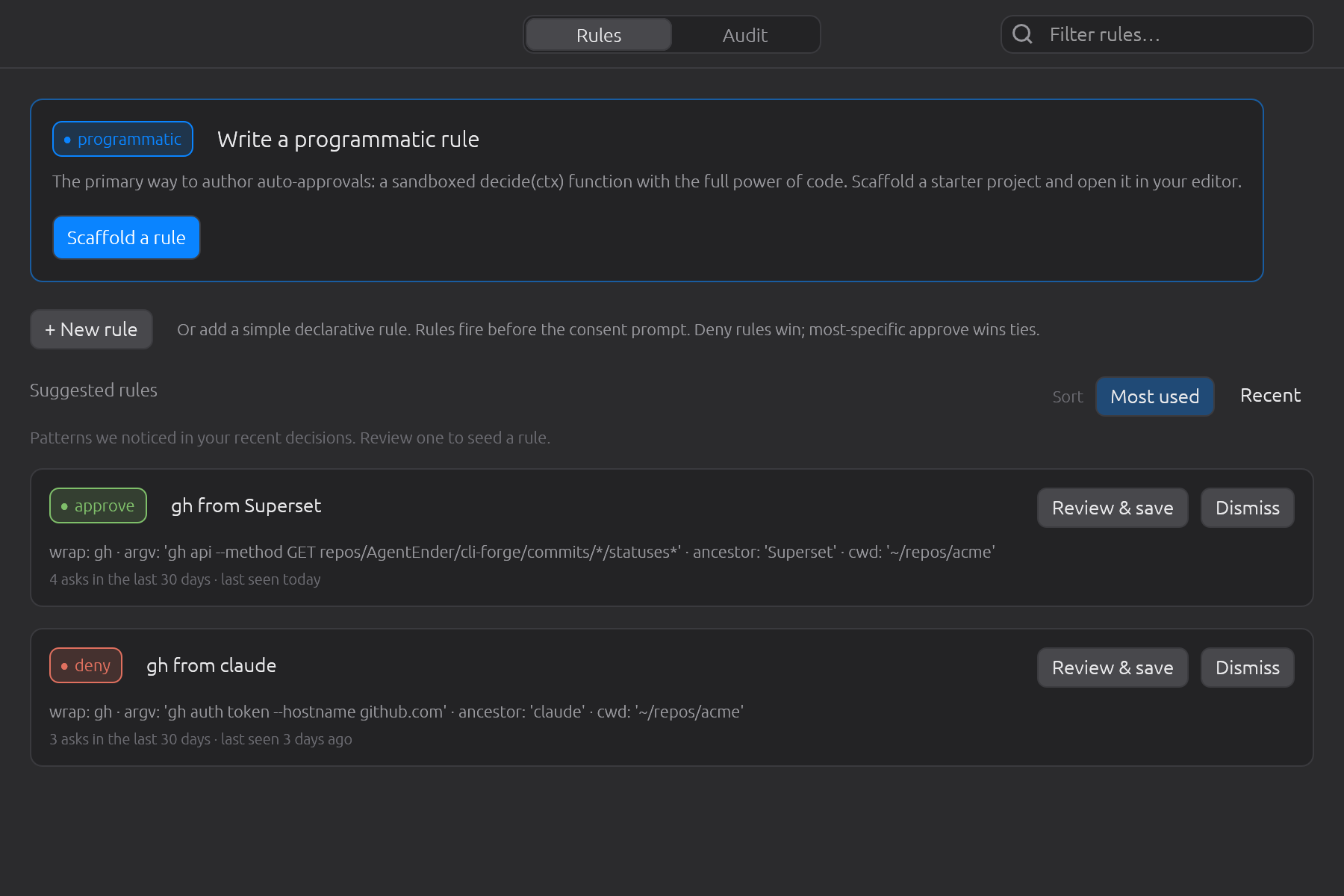1344x896 pixels.
Task: Open the gh from Superset suggestion title
Action: click(x=246, y=505)
